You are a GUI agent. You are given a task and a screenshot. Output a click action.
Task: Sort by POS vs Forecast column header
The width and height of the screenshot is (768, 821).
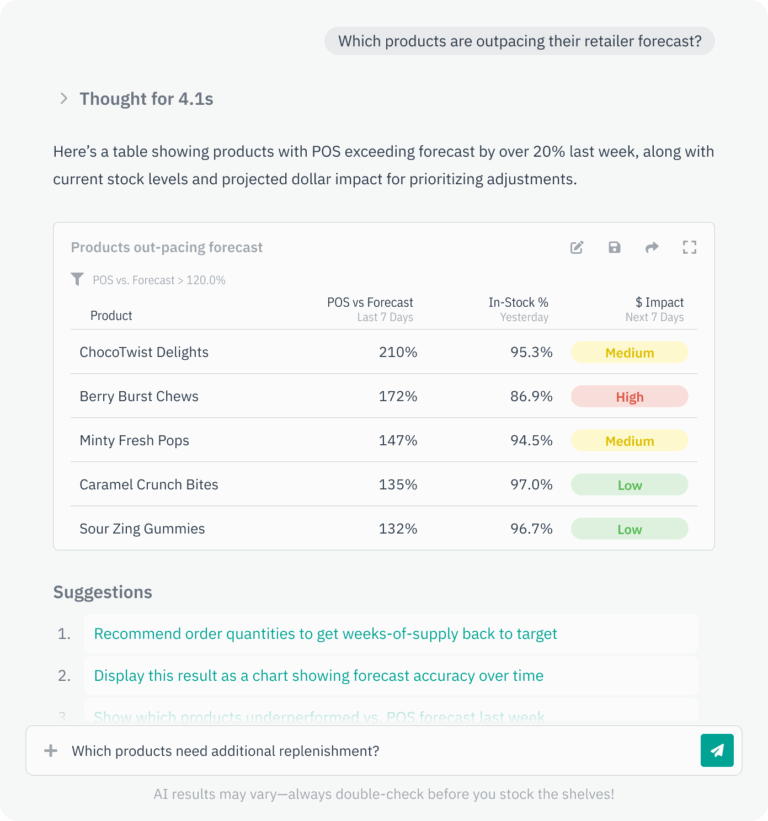pyautogui.click(x=370, y=303)
